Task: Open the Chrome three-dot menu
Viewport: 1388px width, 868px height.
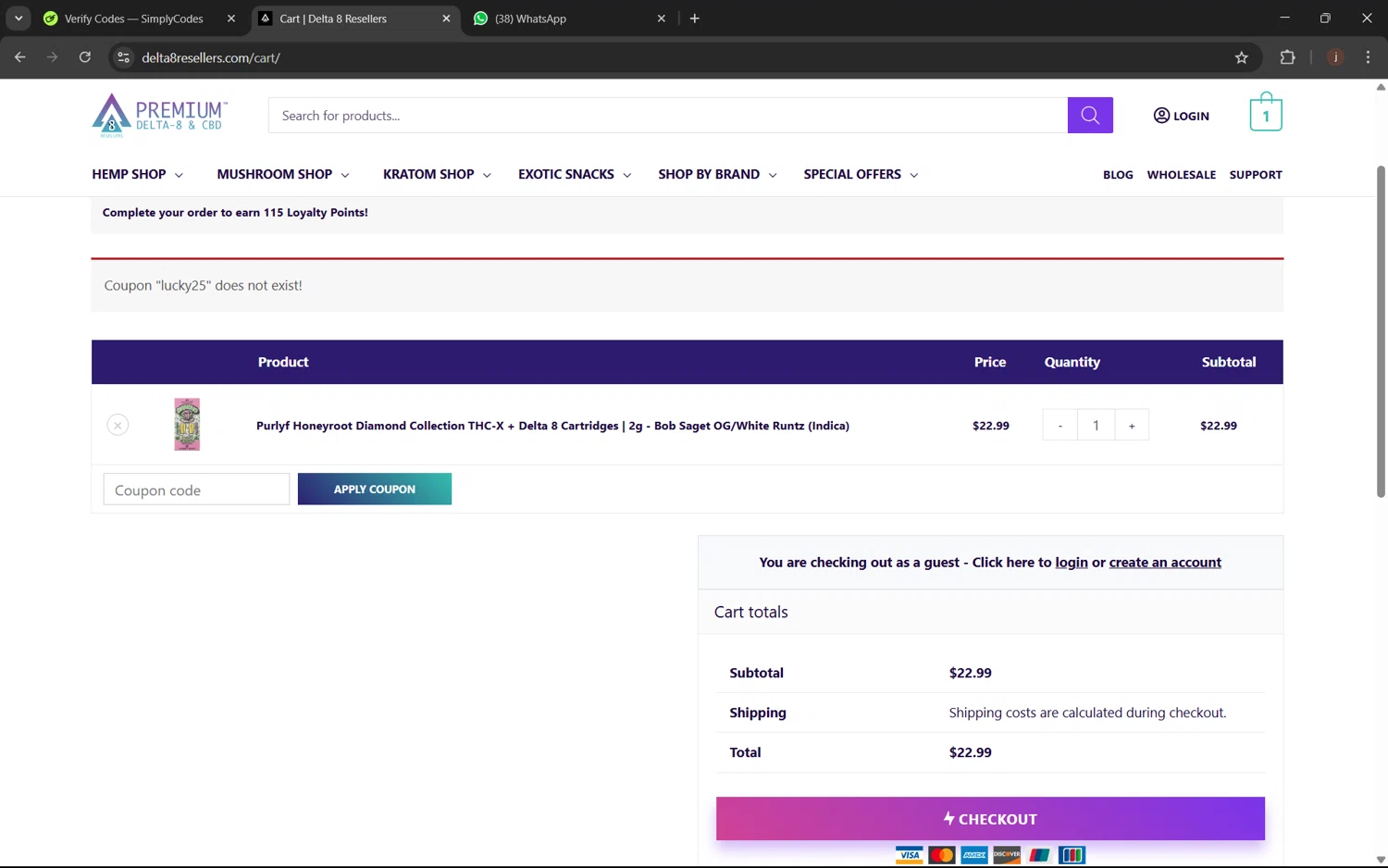Action: point(1368,57)
